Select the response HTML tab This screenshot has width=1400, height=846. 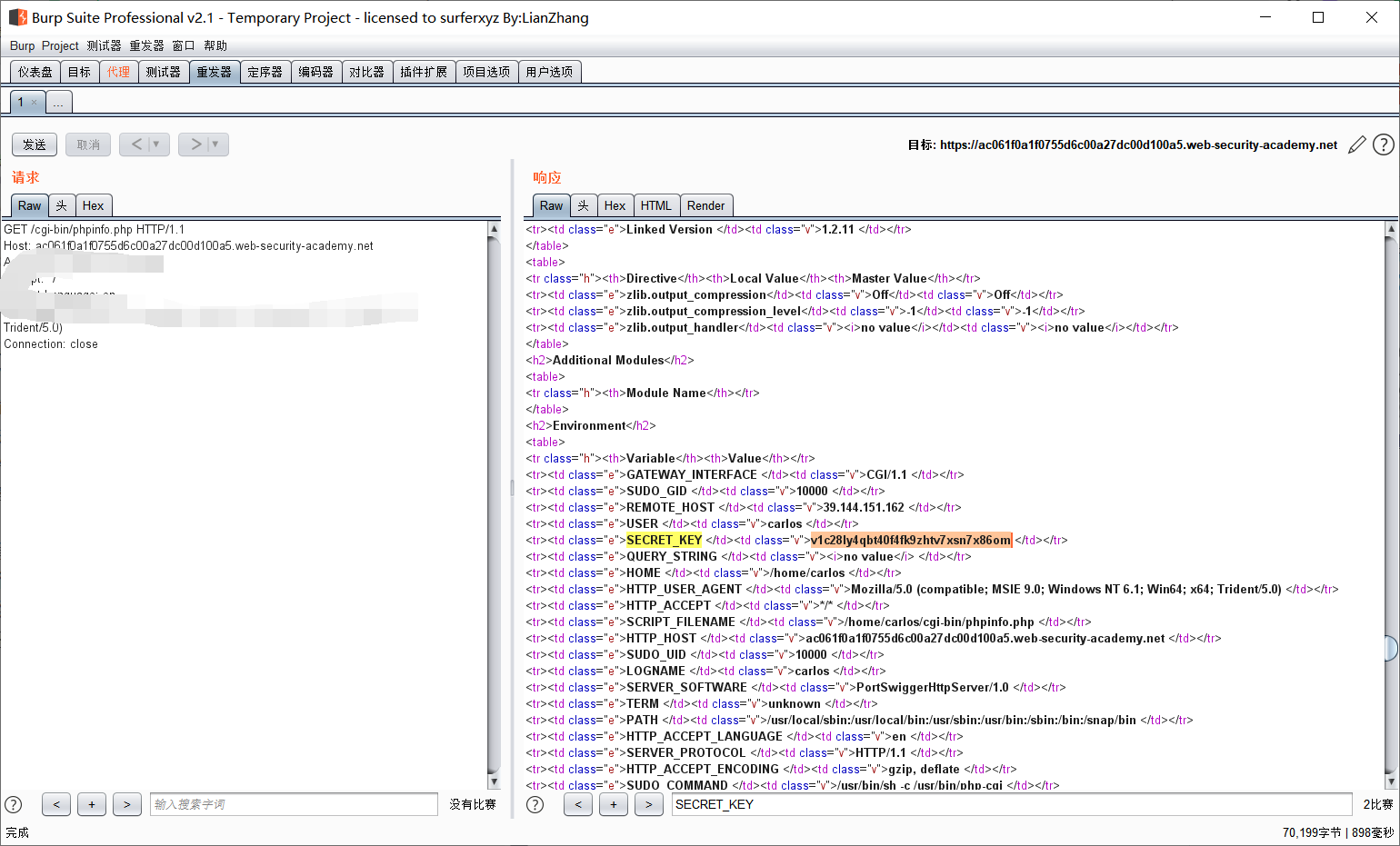pos(656,205)
